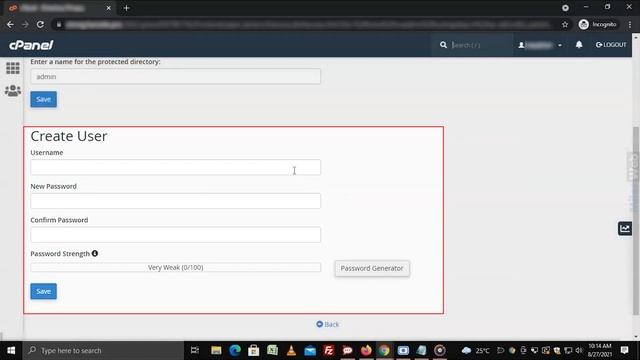Open the Windows Start menu

click(11, 350)
